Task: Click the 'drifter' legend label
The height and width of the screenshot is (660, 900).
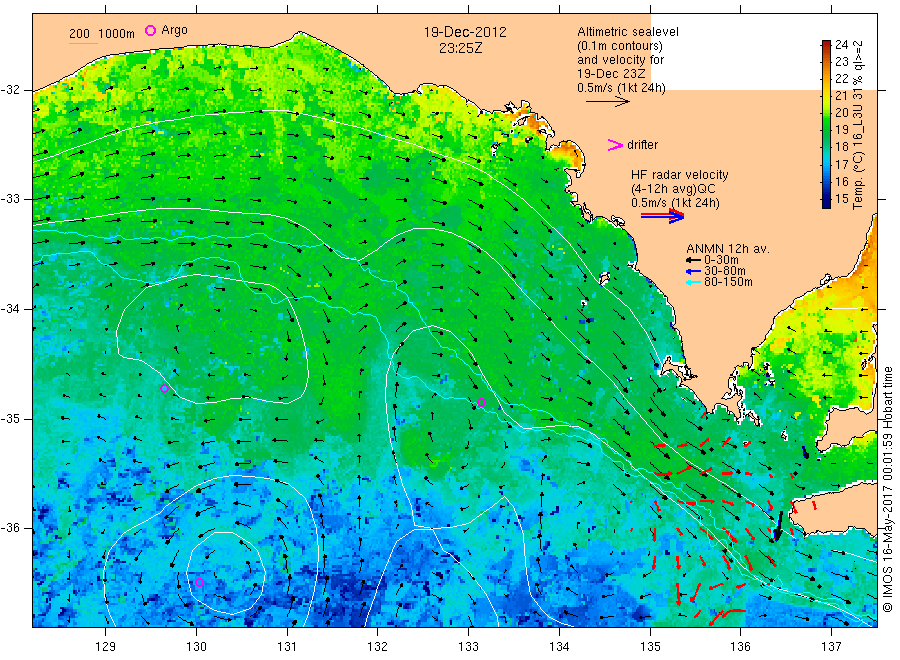Action: pos(642,145)
